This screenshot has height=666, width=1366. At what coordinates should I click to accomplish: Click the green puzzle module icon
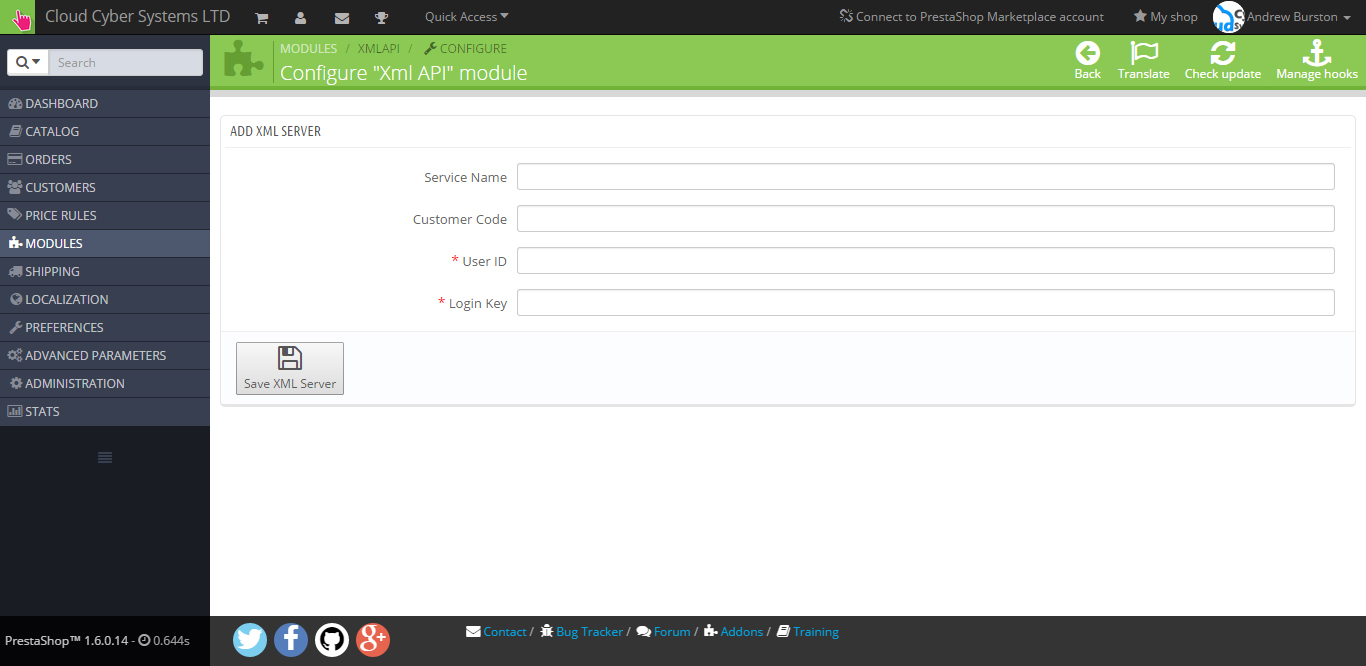[x=244, y=60]
